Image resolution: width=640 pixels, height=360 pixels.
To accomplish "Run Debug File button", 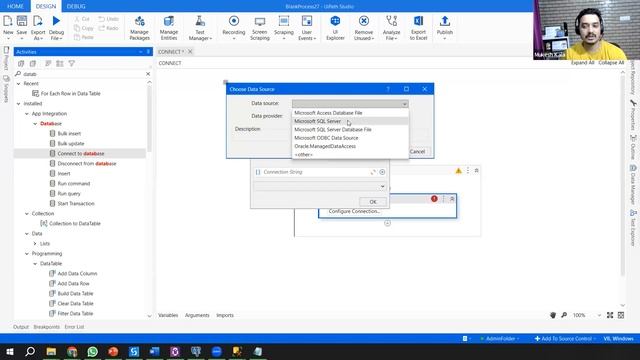I will pyautogui.click(x=56, y=27).
